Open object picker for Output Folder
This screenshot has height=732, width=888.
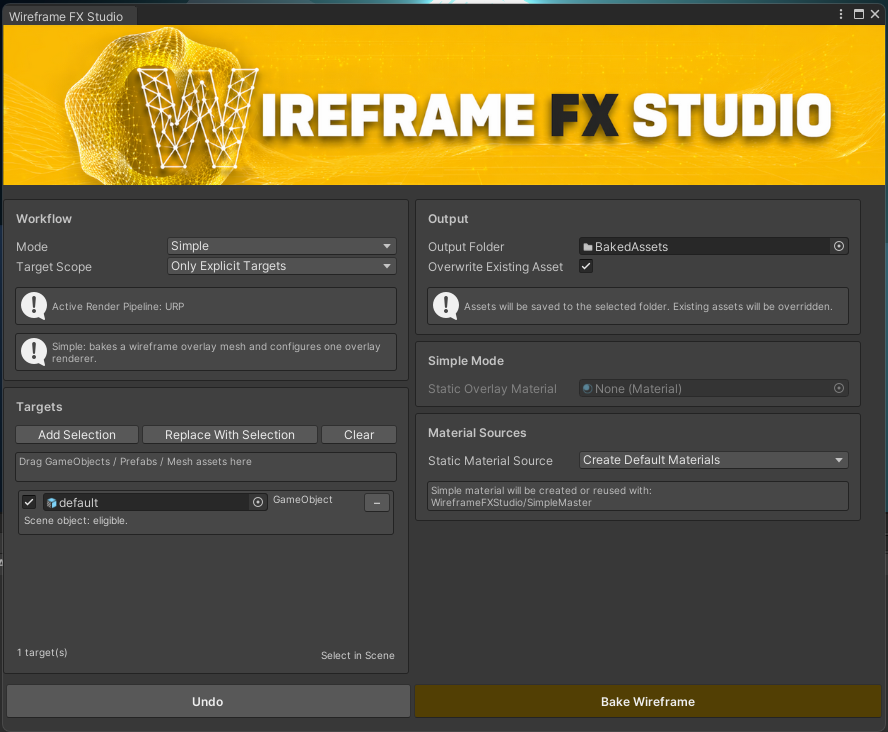coord(839,246)
